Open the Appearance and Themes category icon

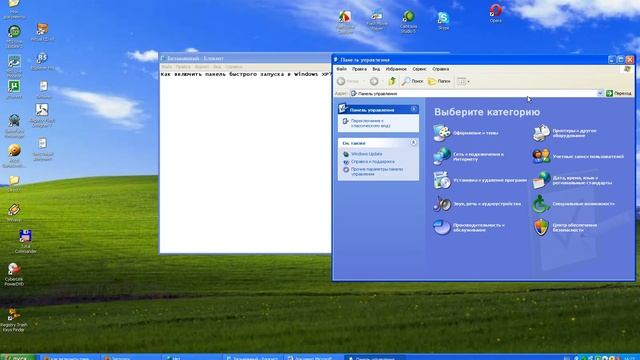(x=442, y=133)
